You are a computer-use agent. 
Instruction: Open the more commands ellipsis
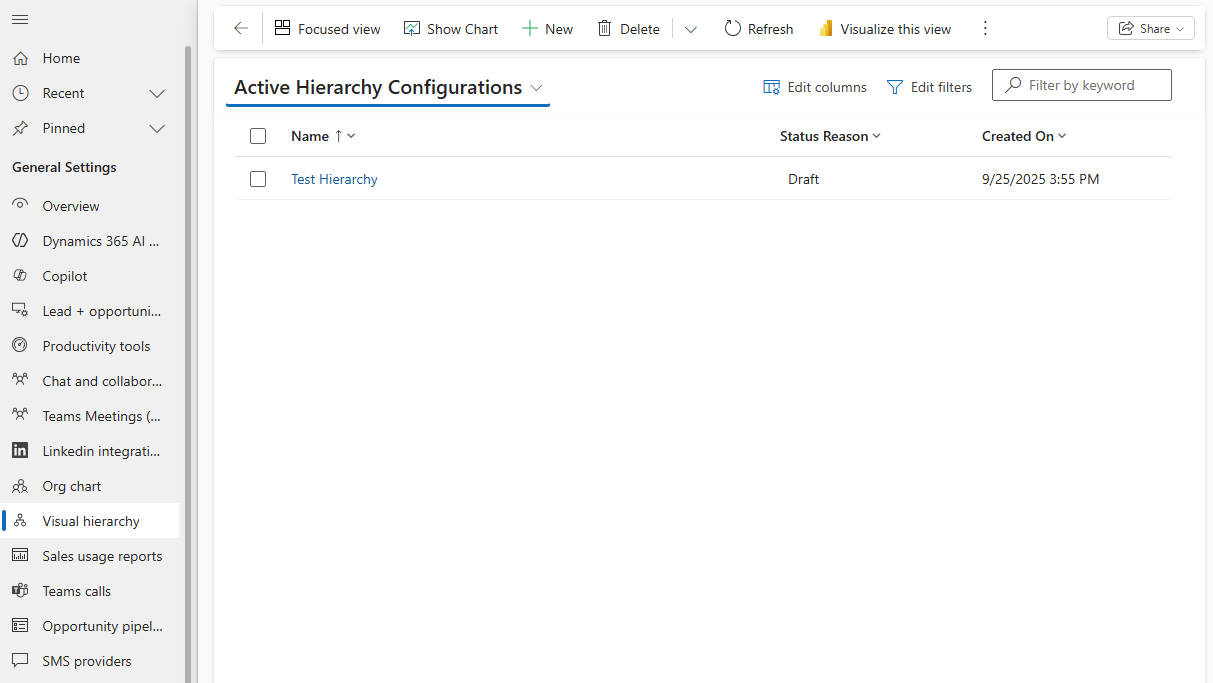(985, 28)
